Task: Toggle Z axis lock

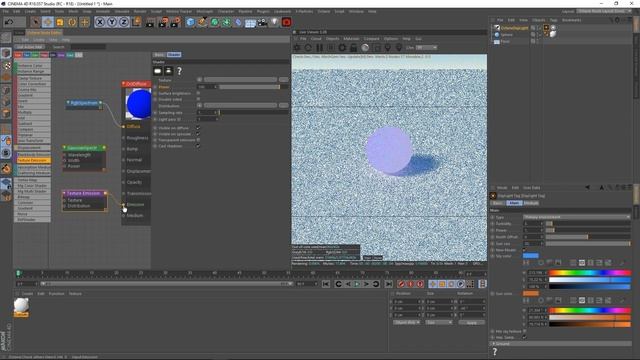Action: pyautogui.click(x=124, y=22)
